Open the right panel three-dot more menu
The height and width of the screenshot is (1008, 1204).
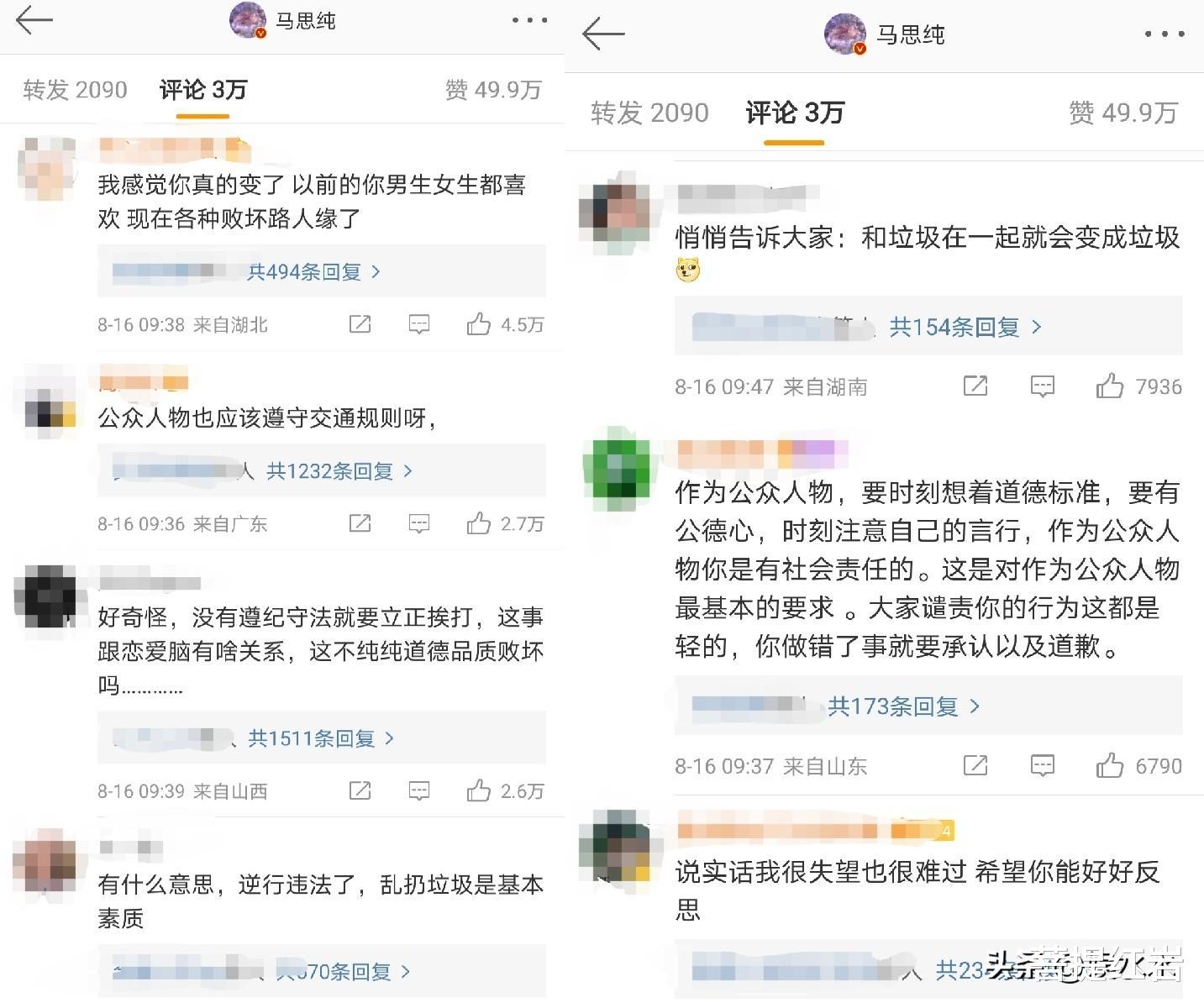tap(1165, 34)
